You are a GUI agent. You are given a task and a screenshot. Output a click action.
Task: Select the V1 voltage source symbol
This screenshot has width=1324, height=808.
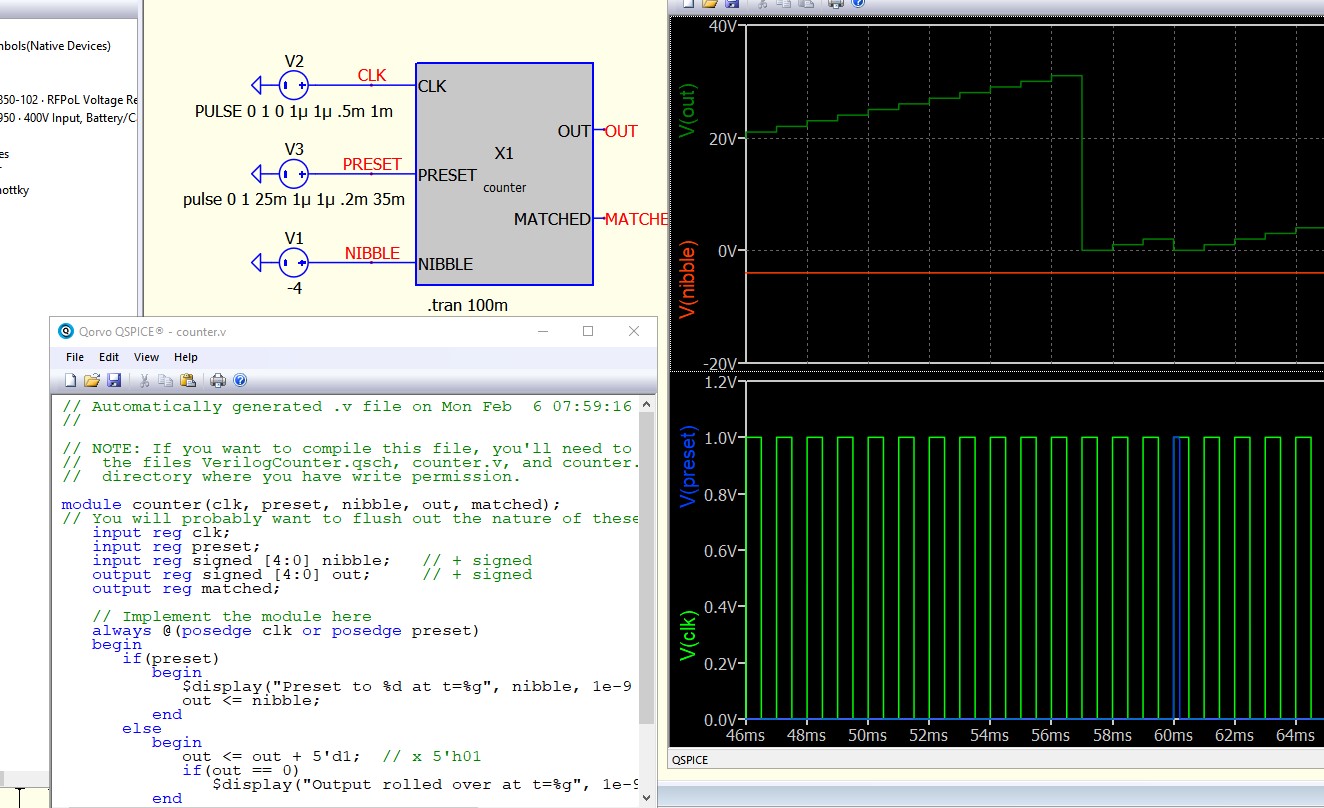pos(294,263)
